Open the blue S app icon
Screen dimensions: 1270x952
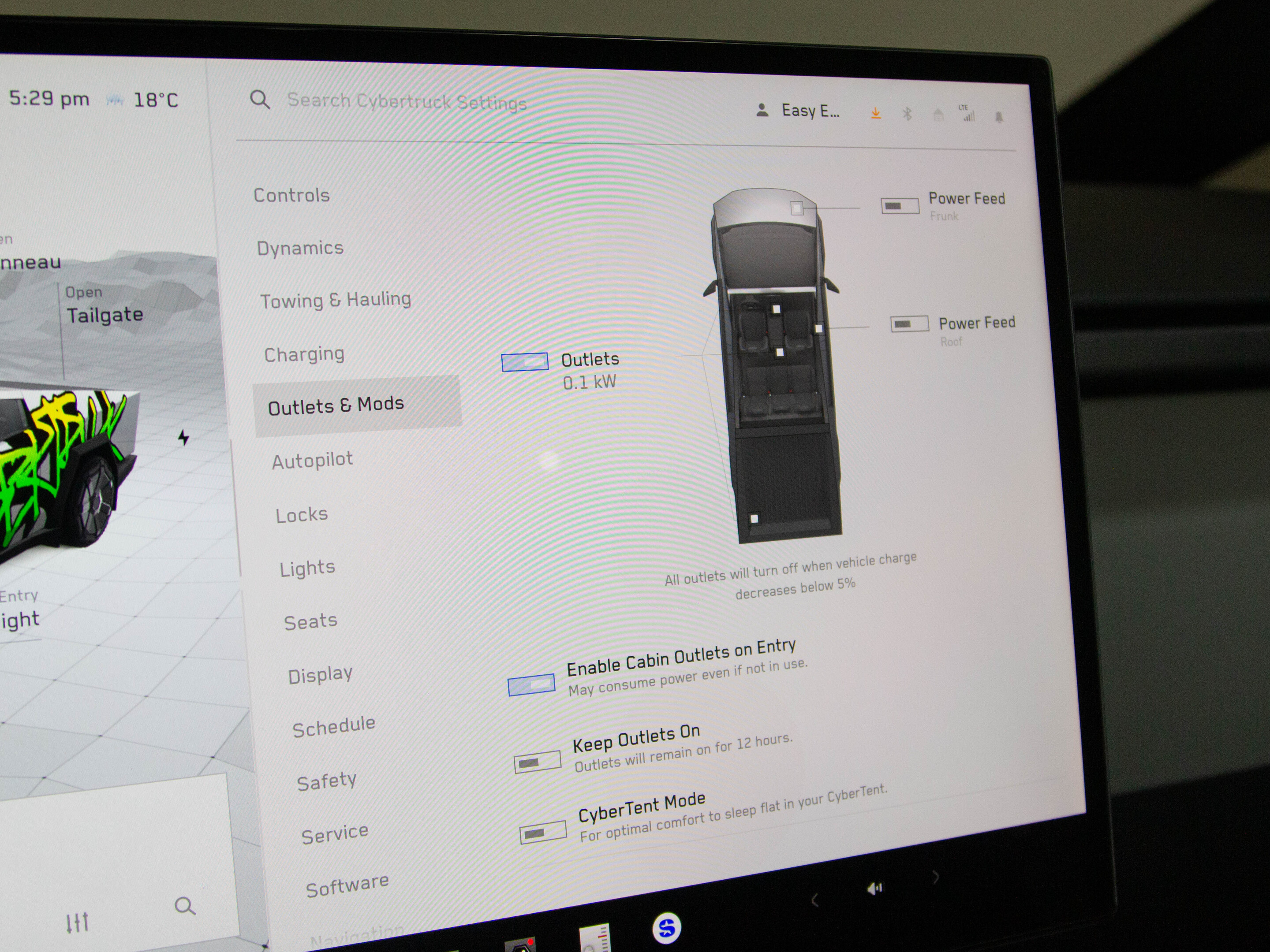[667, 927]
